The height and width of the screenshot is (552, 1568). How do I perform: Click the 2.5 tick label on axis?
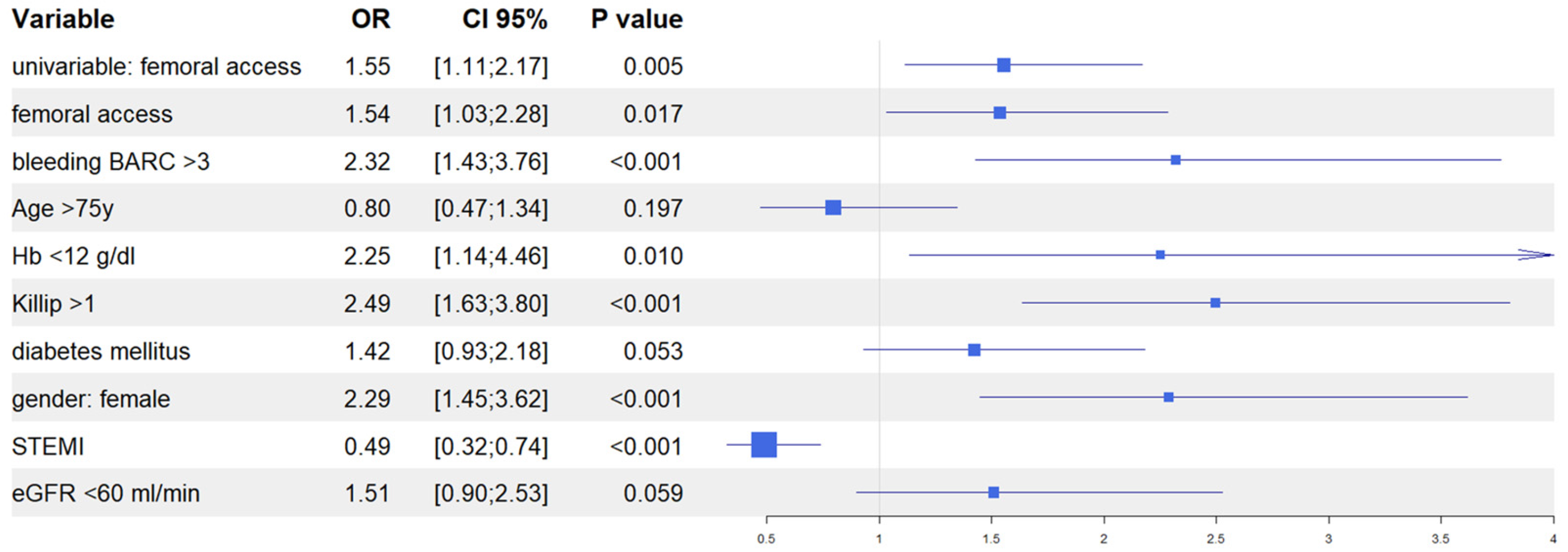[1216, 539]
